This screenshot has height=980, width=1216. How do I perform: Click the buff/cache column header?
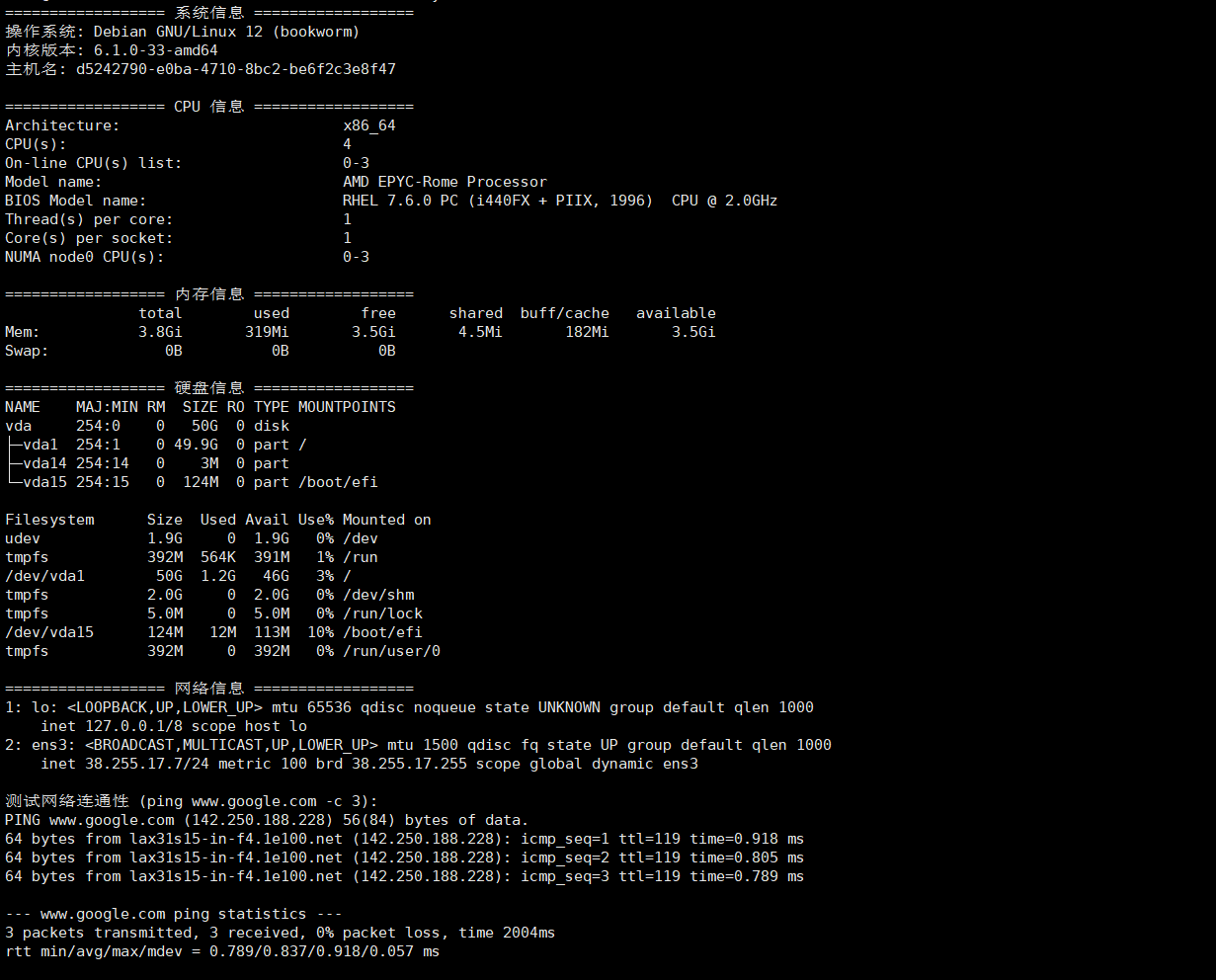click(x=565, y=313)
